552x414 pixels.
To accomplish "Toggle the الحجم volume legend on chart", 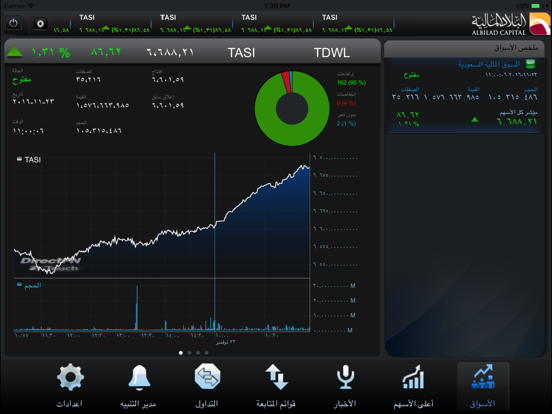I will pos(29,285).
